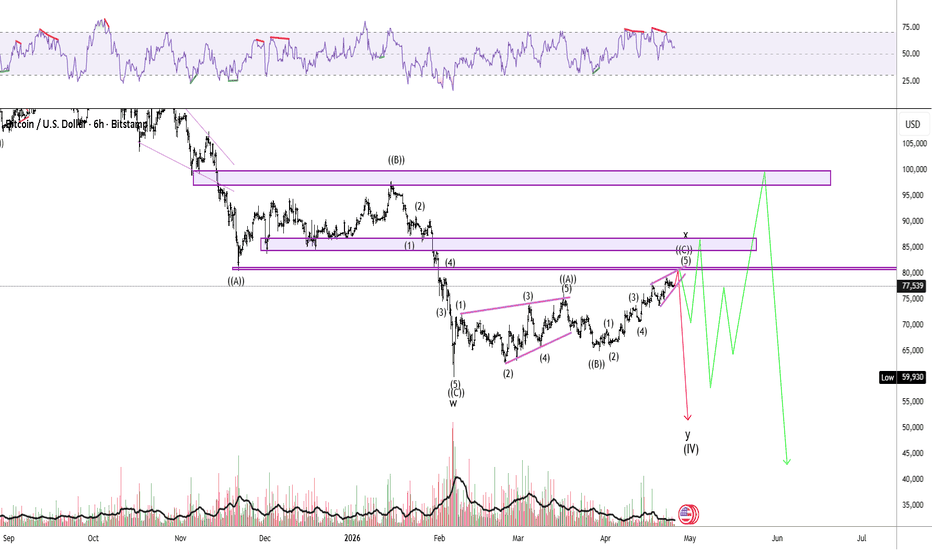Select the 'w' wave label below February low
Image resolution: width=932 pixels, height=550 pixels.
453,404
